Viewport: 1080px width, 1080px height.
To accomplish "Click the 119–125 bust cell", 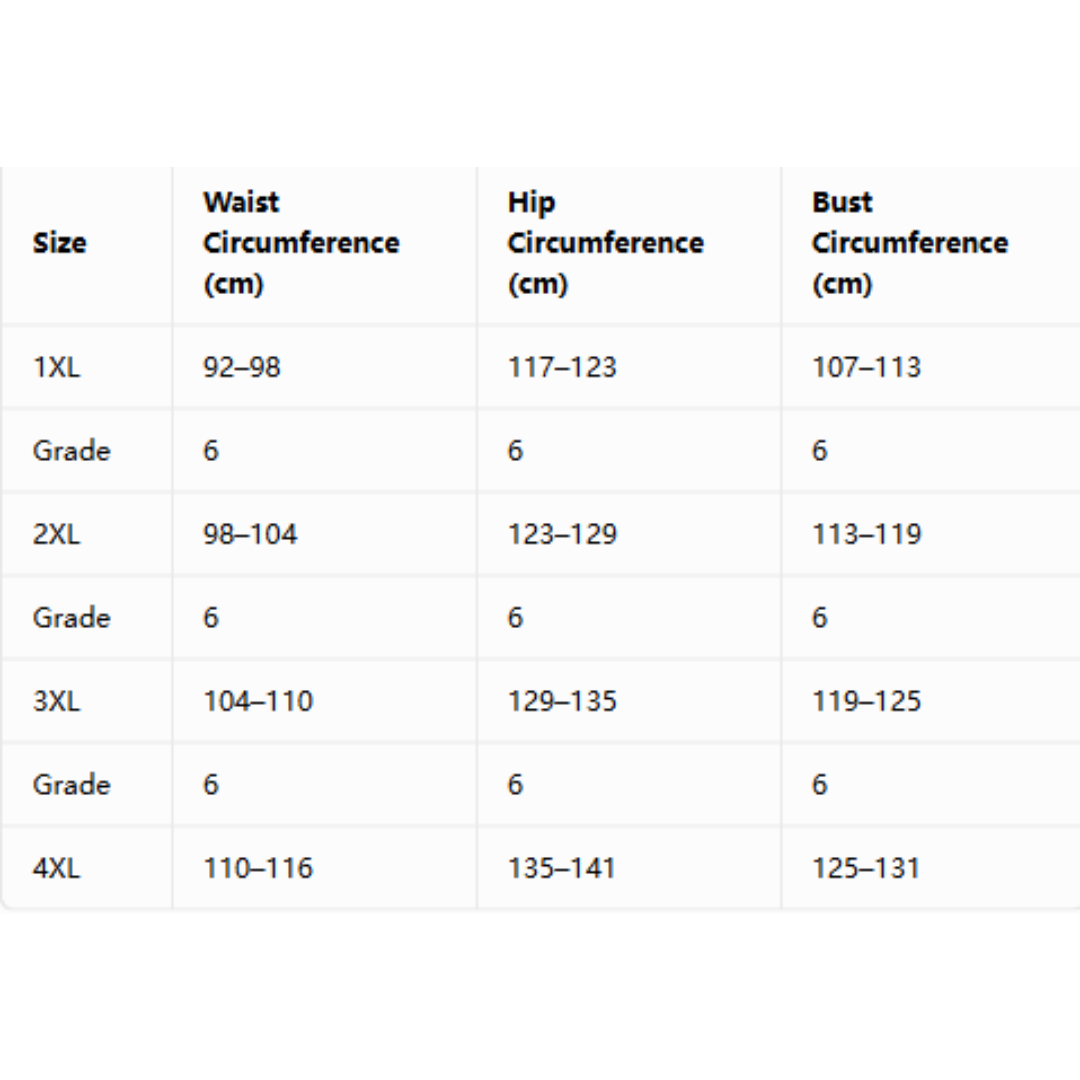I will coord(866,701).
